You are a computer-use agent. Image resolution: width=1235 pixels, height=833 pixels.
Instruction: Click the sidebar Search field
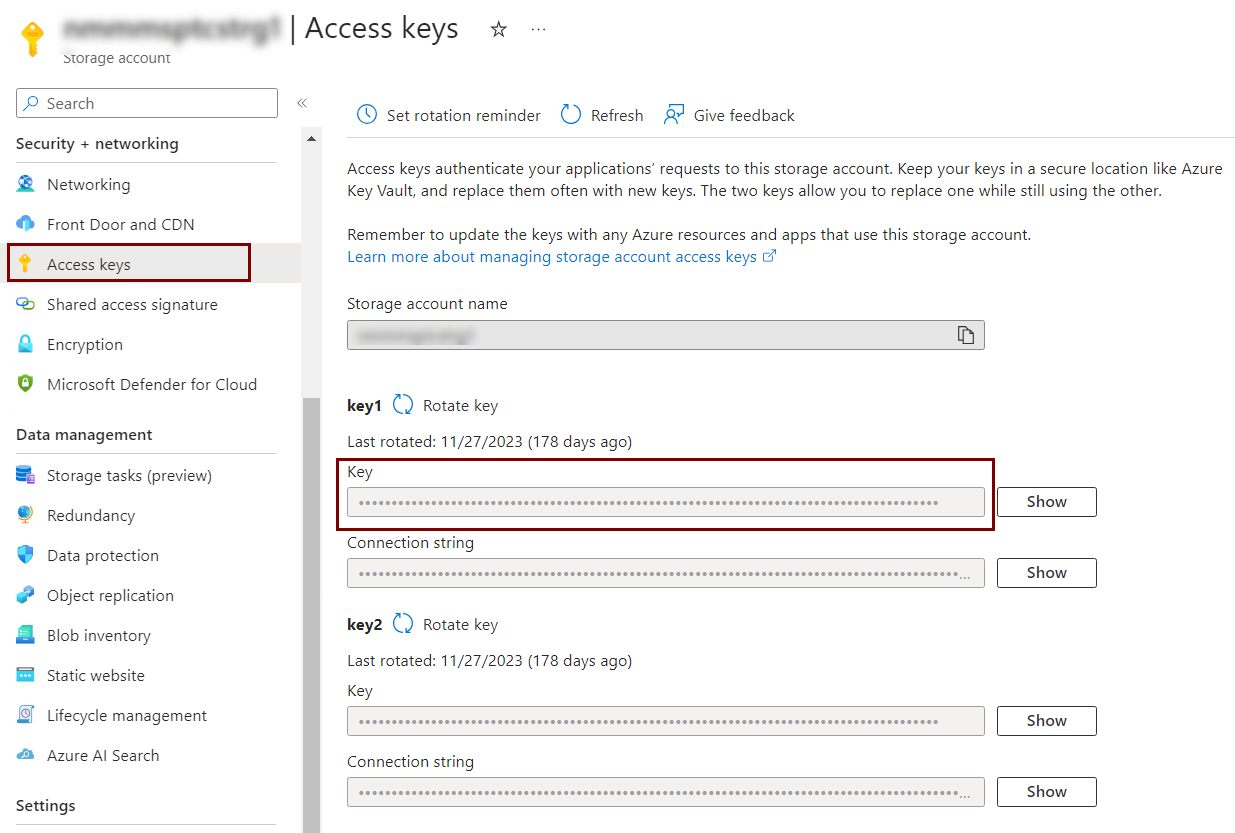(147, 103)
